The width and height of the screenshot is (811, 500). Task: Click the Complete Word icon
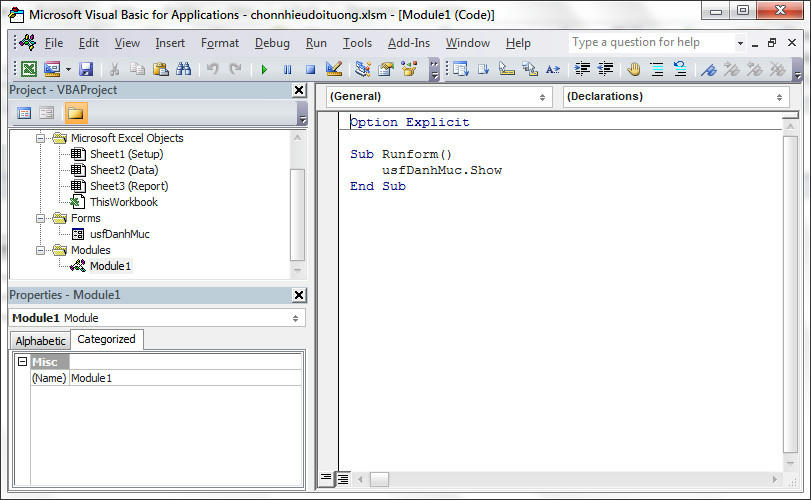click(x=553, y=69)
